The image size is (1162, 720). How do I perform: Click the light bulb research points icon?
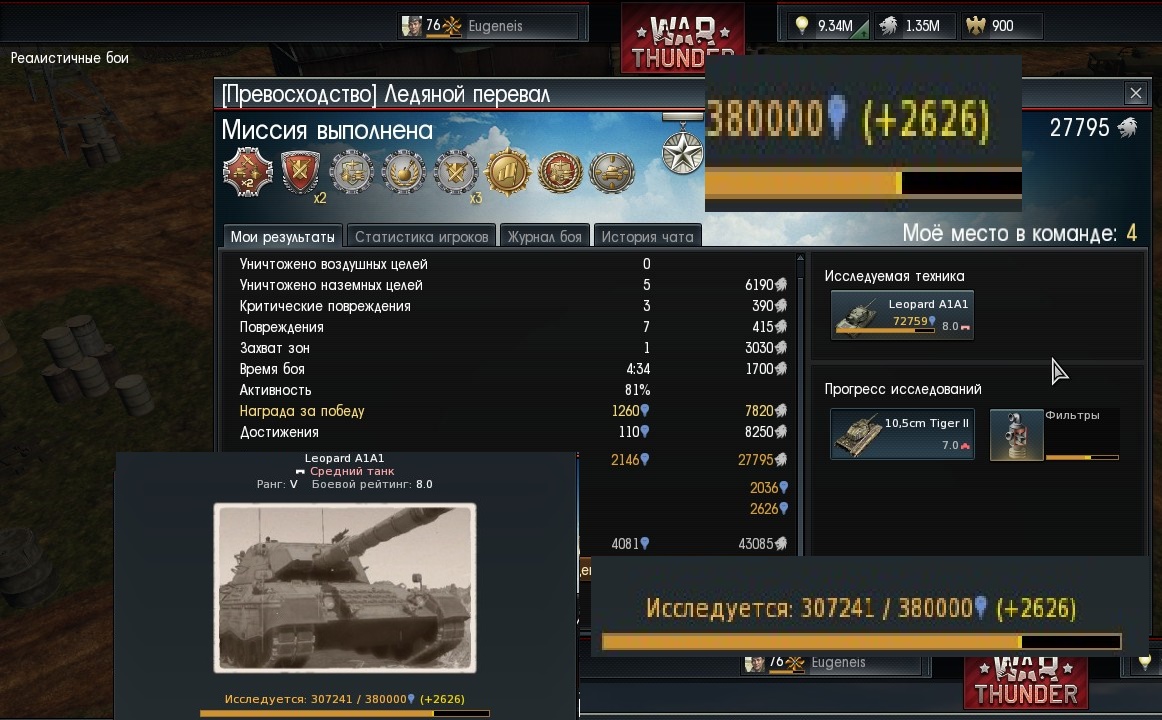click(802, 25)
